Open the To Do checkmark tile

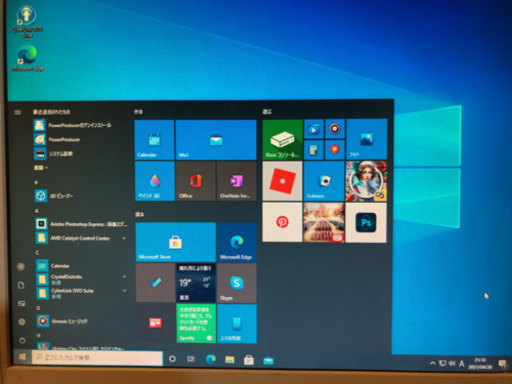click(155, 283)
